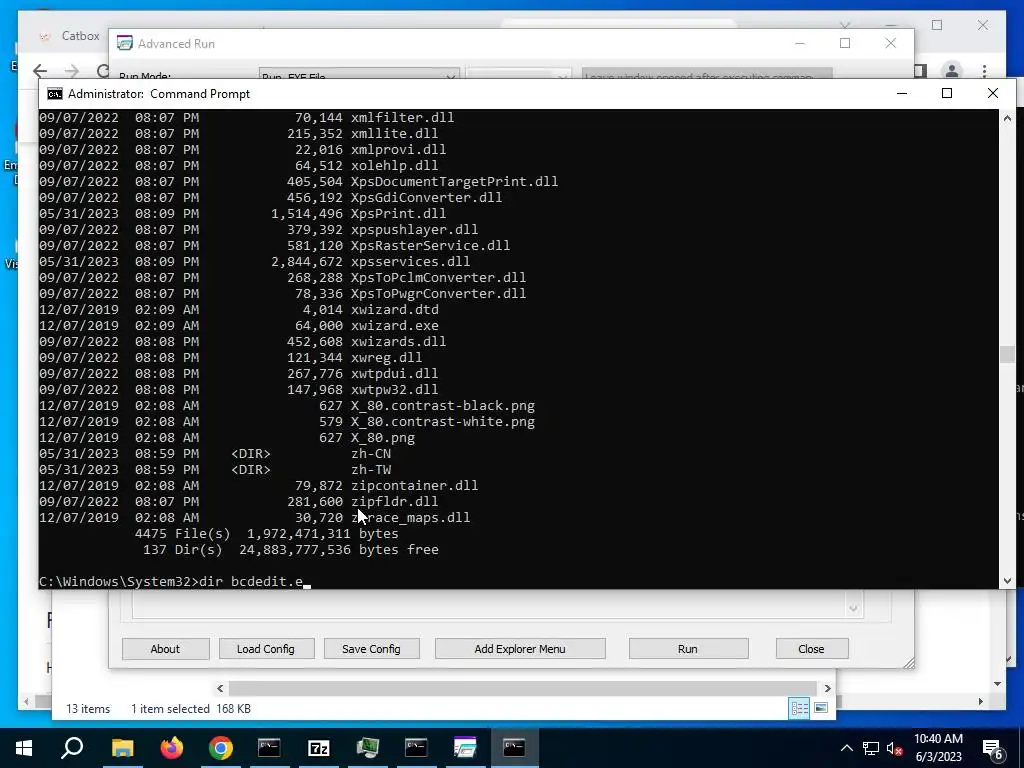Click the Load Config button

click(266, 648)
